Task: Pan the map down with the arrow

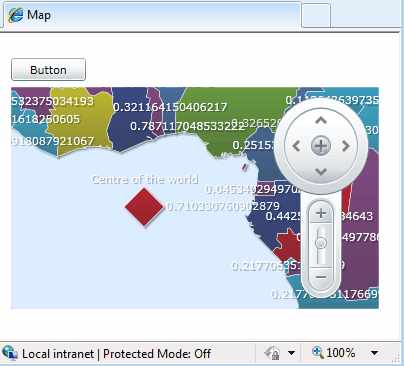Action: (x=321, y=172)
